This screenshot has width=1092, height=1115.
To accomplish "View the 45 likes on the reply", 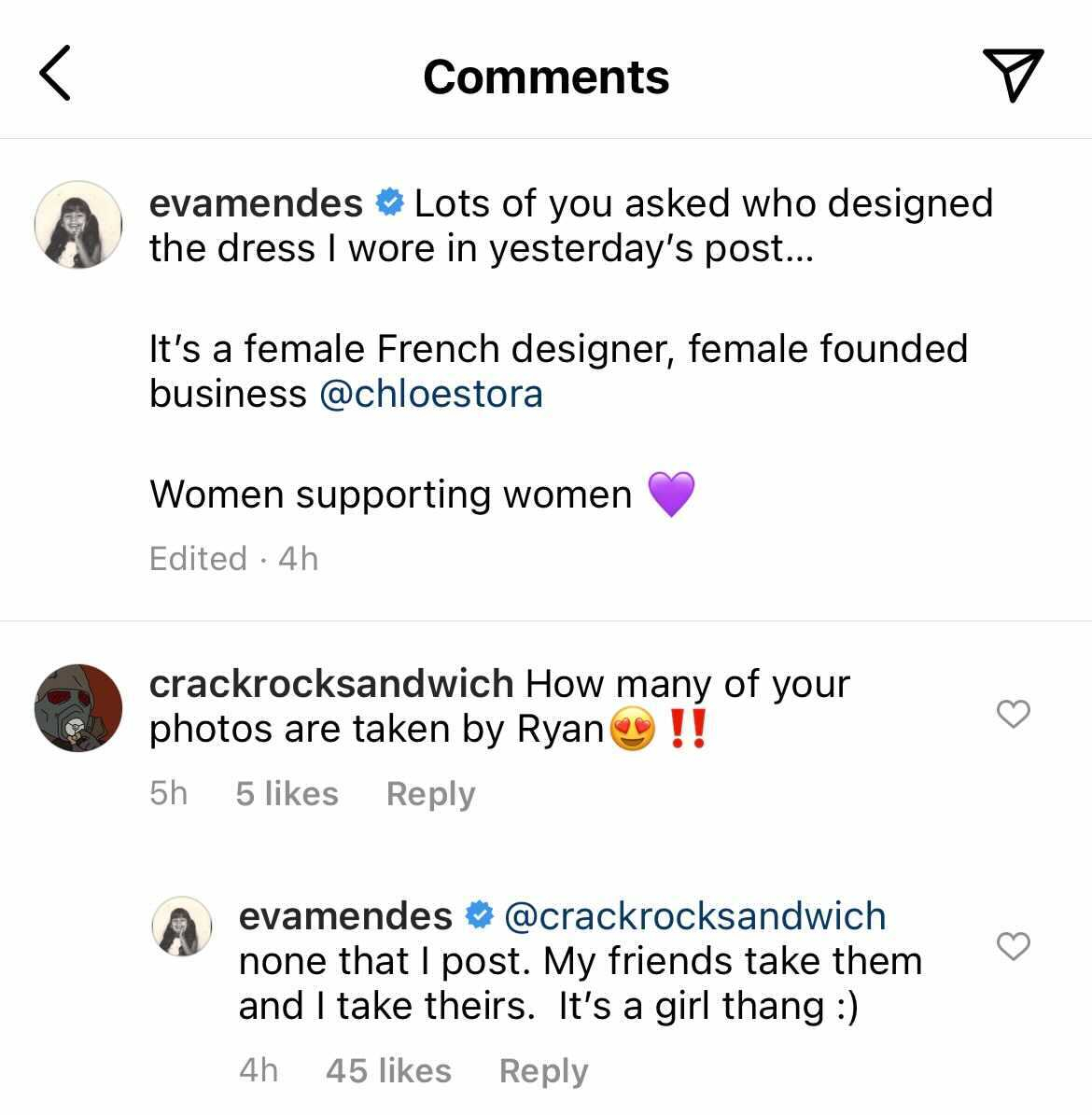I will [388, 1070].
